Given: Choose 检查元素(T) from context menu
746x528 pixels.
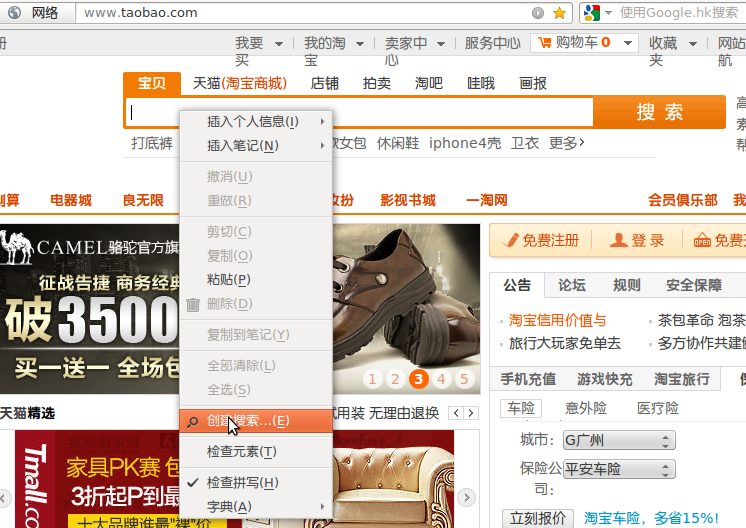Looking at the screenshot, I should coord(256,452).
